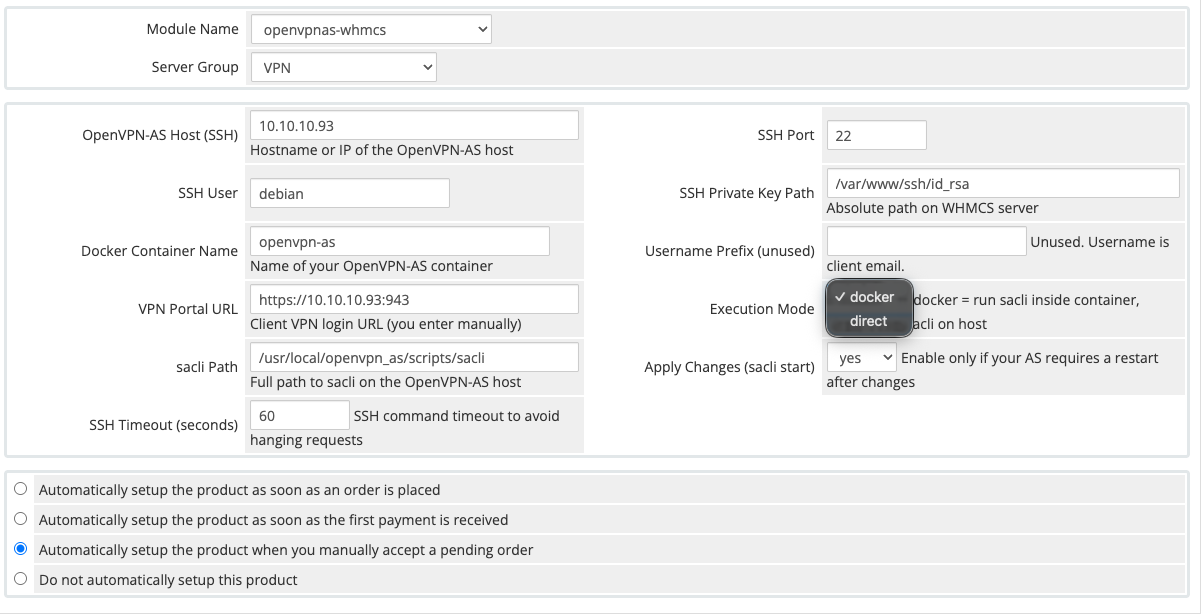Expand the Server Group dropdown
Screen dimensions: 1204x616
343,68
